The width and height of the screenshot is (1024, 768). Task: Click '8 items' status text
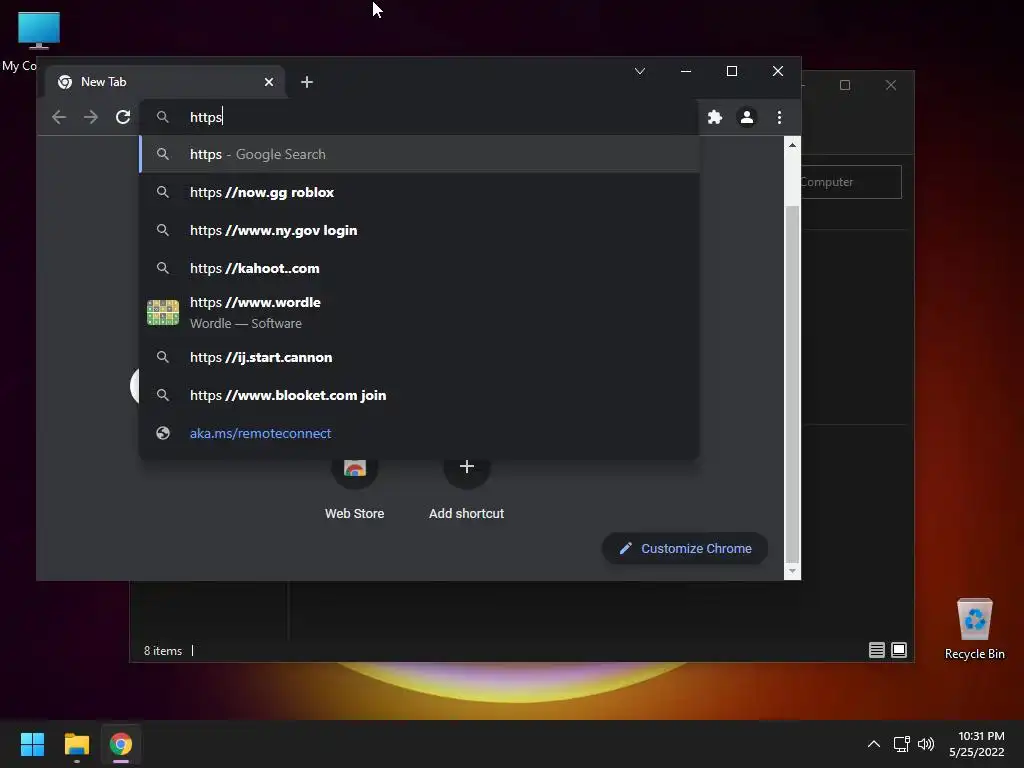(163, 650)
